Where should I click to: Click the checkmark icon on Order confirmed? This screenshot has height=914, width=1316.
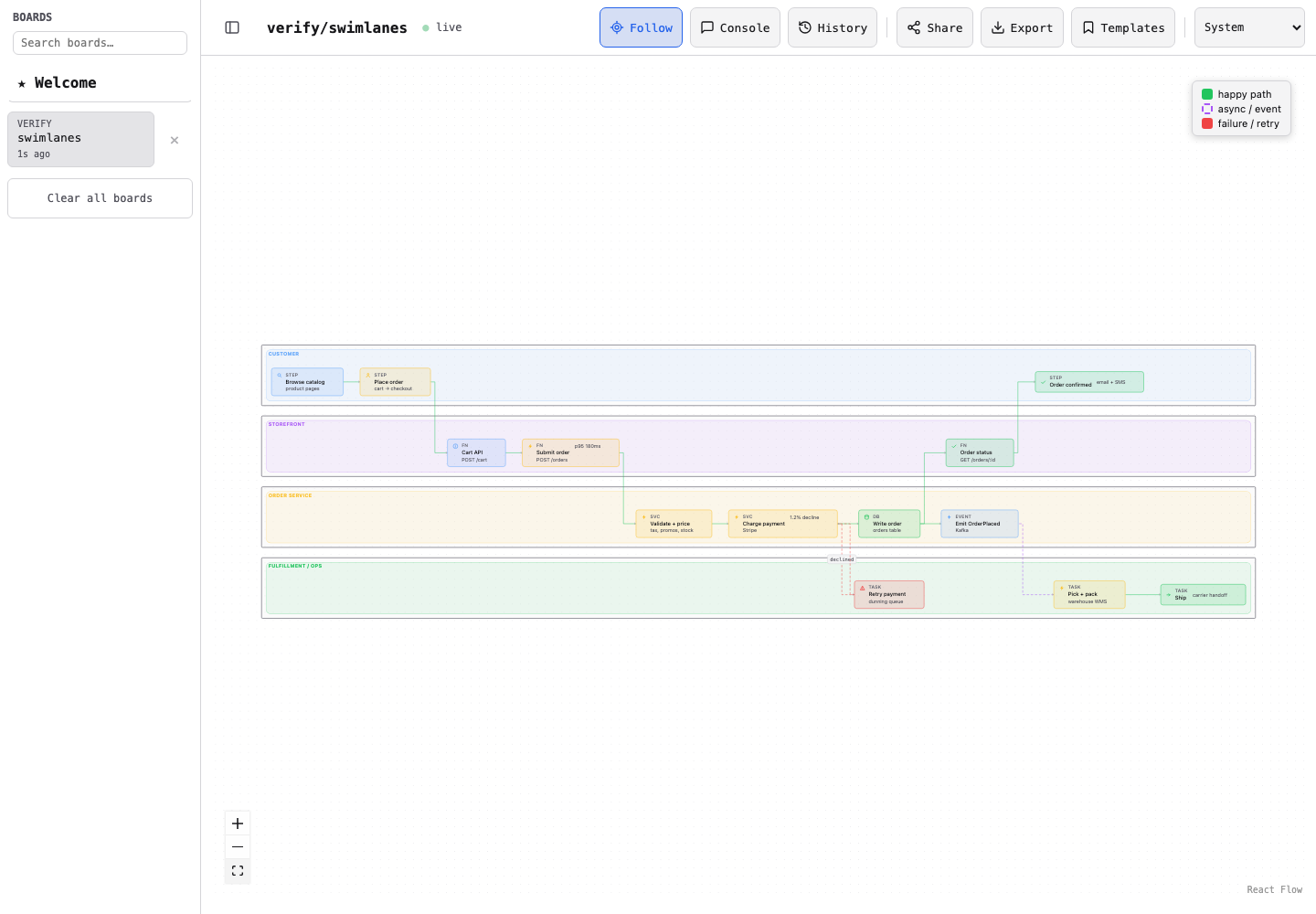(1044, 382)
